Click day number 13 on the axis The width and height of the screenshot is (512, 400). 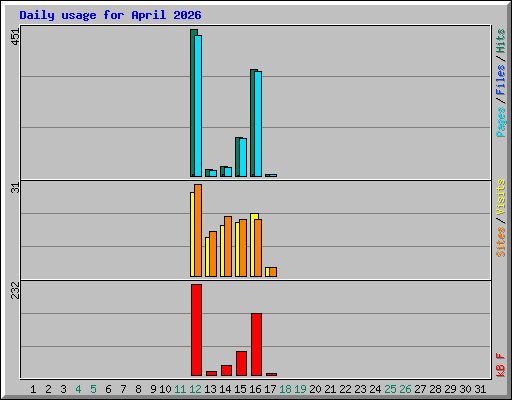pyautogui.click(x=210, y=389)
